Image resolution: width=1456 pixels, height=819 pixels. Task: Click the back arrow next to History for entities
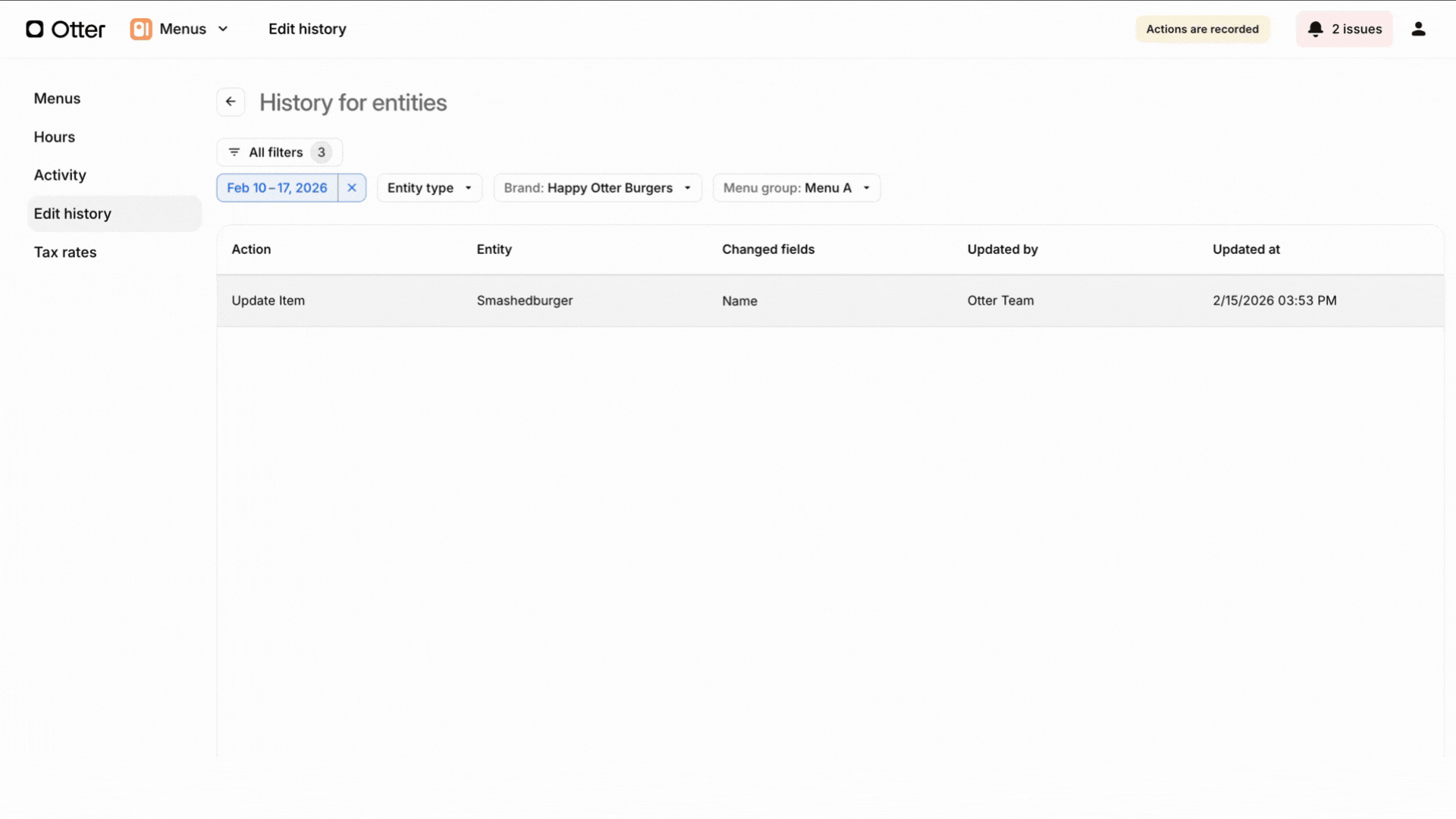231,102
